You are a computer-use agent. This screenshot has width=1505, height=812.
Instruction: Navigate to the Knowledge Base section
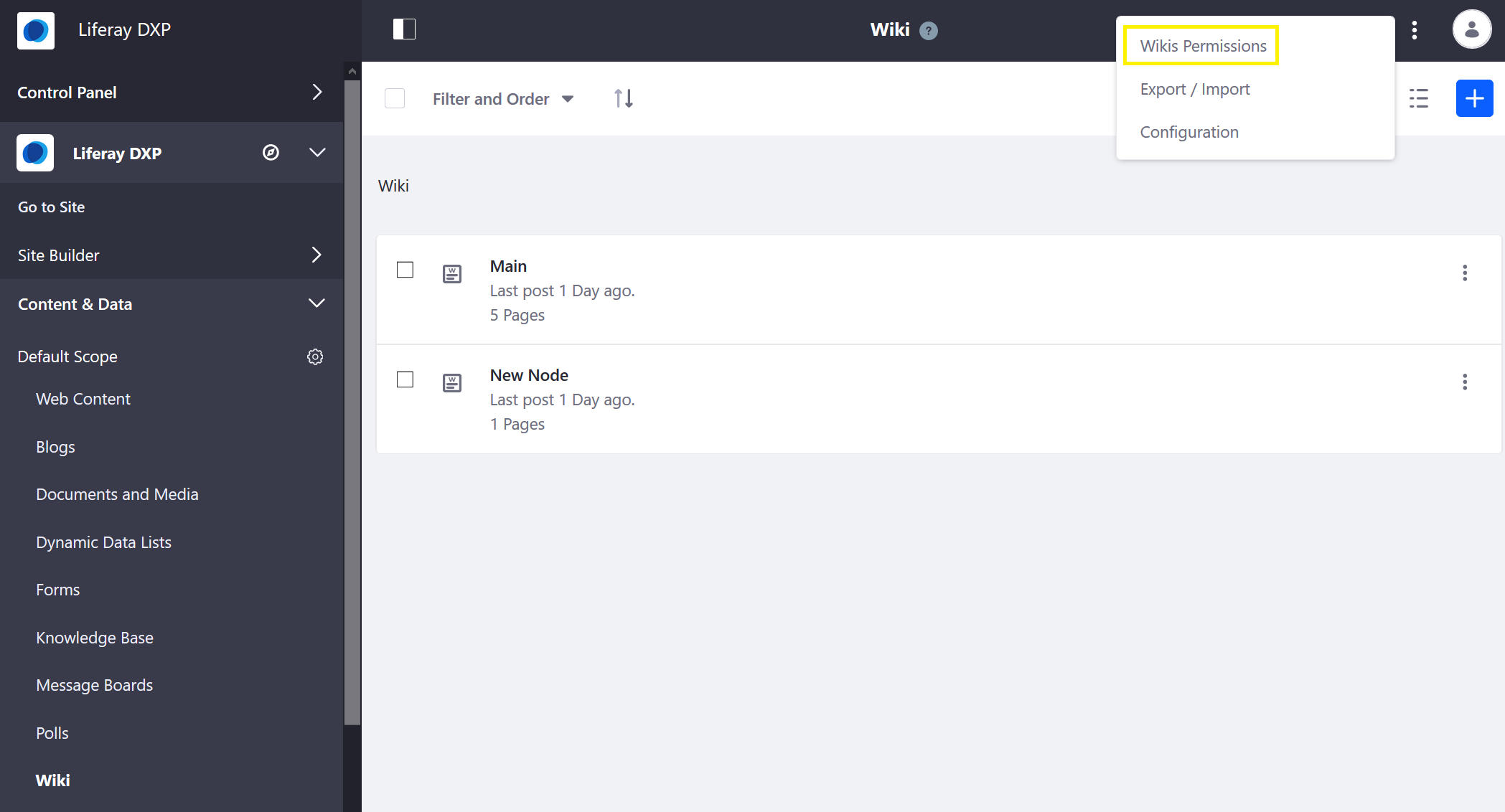click(x=95, y=637)
